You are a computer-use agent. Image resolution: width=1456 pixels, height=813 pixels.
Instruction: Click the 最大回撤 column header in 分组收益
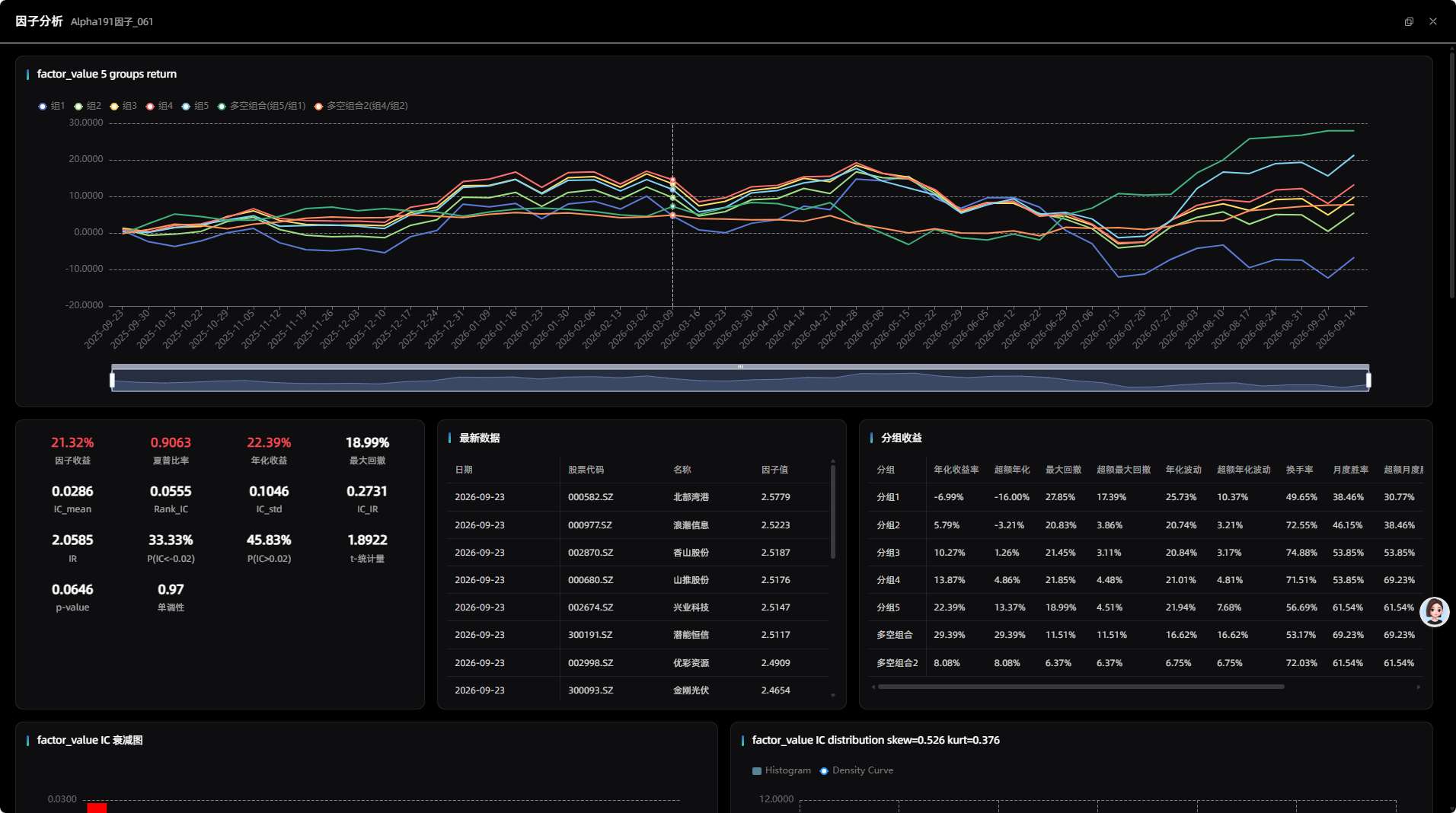(1063, 470)
